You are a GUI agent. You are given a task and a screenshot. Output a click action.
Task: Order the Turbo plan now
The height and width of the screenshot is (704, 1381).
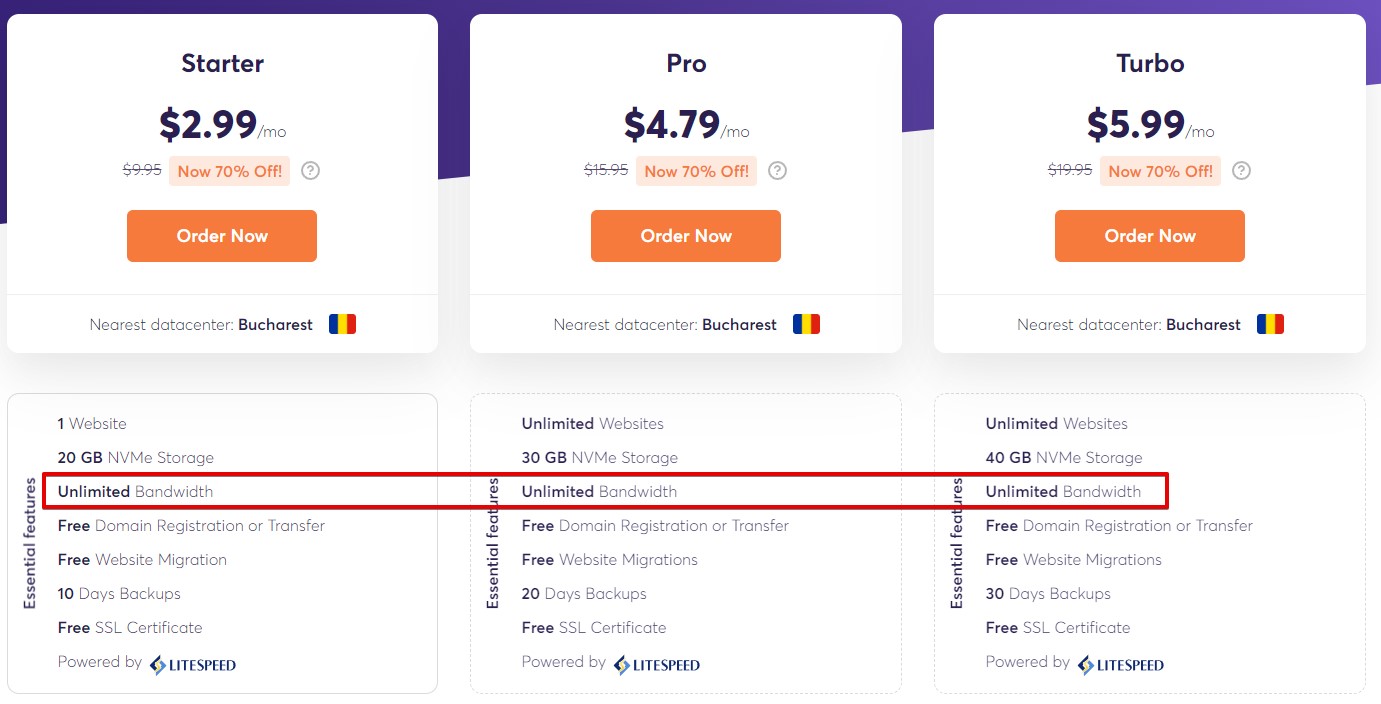[1150, 236]
